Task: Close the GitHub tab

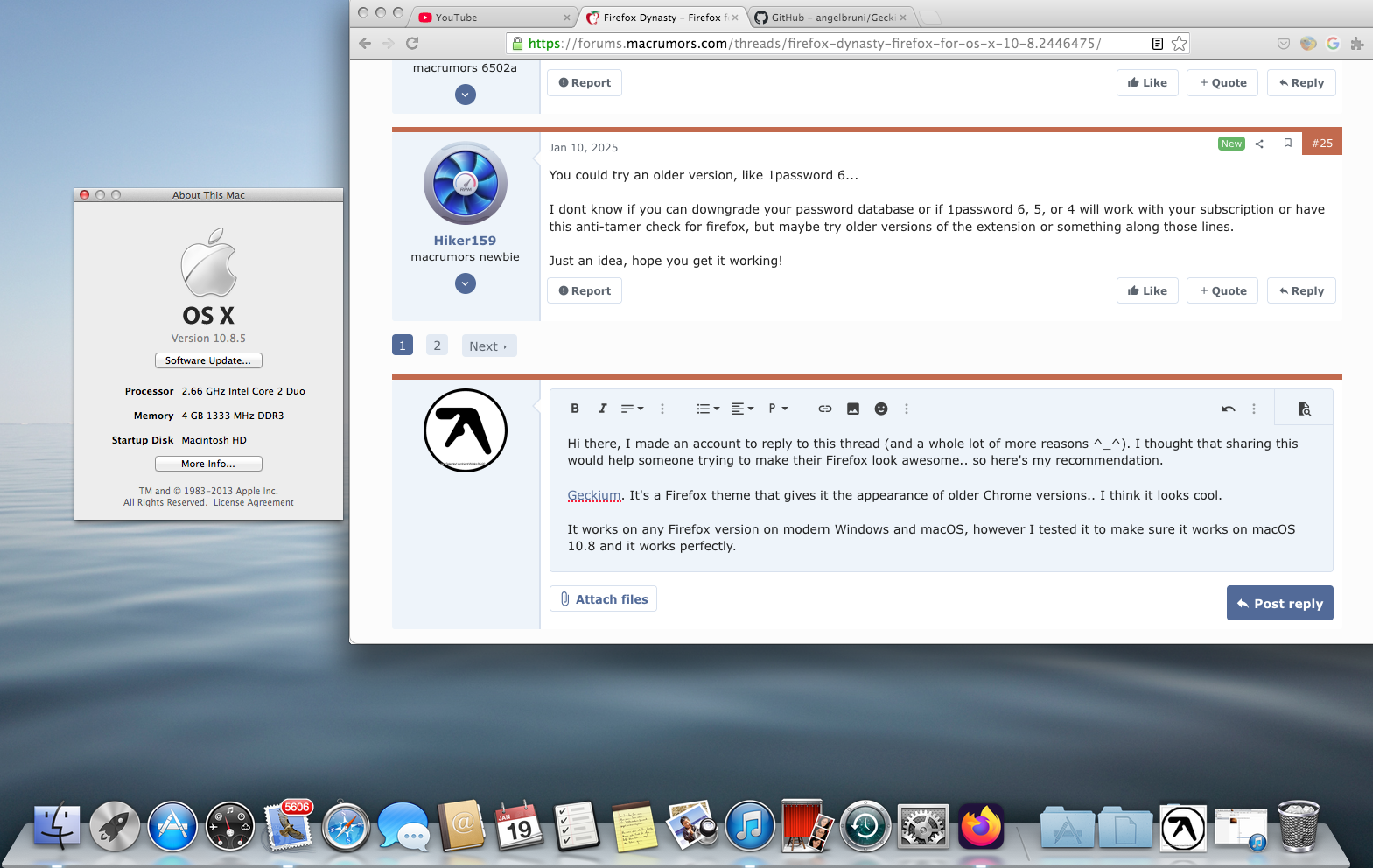Action: click(x=903, y=17)
